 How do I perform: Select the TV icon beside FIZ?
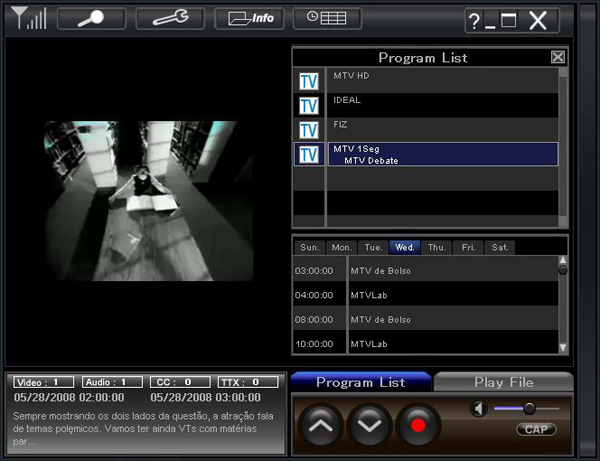[309, 130]
